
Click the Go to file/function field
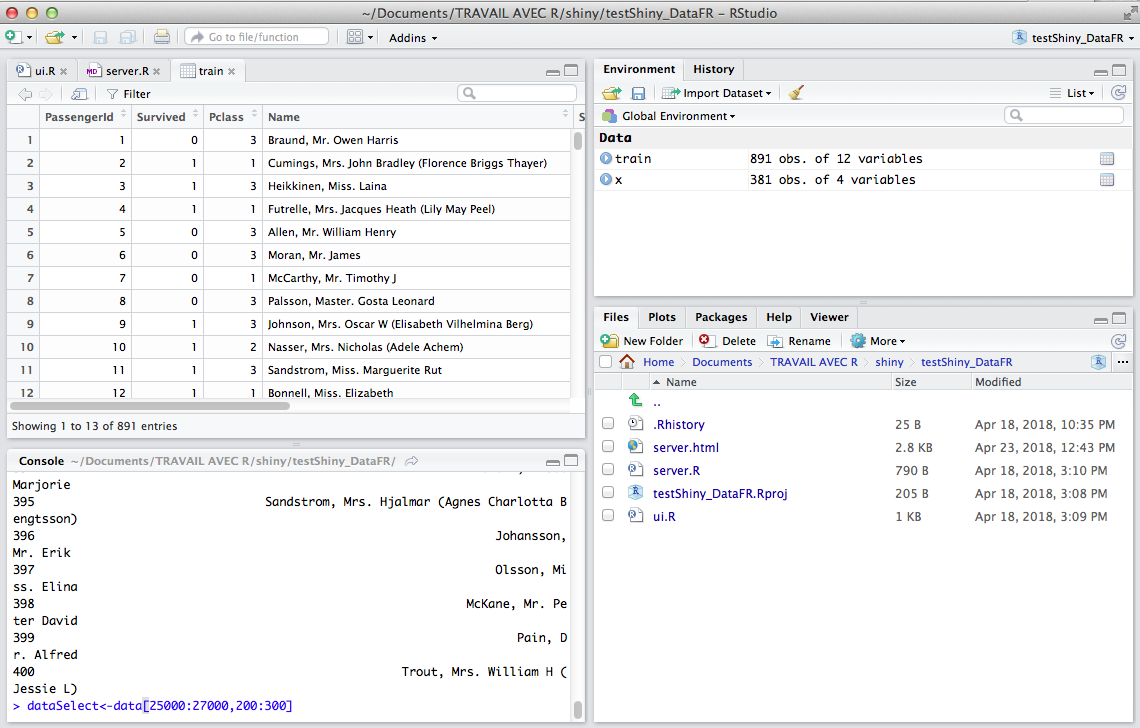coord(257,37)
